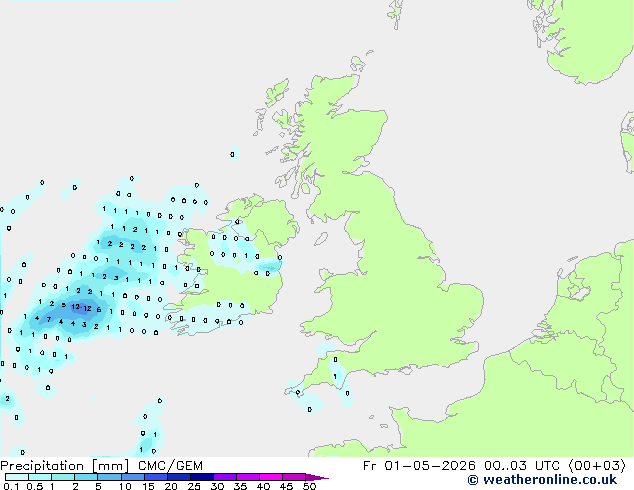The height and width of the screenshot is (490, 634).
Task: Click the '7' precipitation value on map
Action: coord(49,319)
